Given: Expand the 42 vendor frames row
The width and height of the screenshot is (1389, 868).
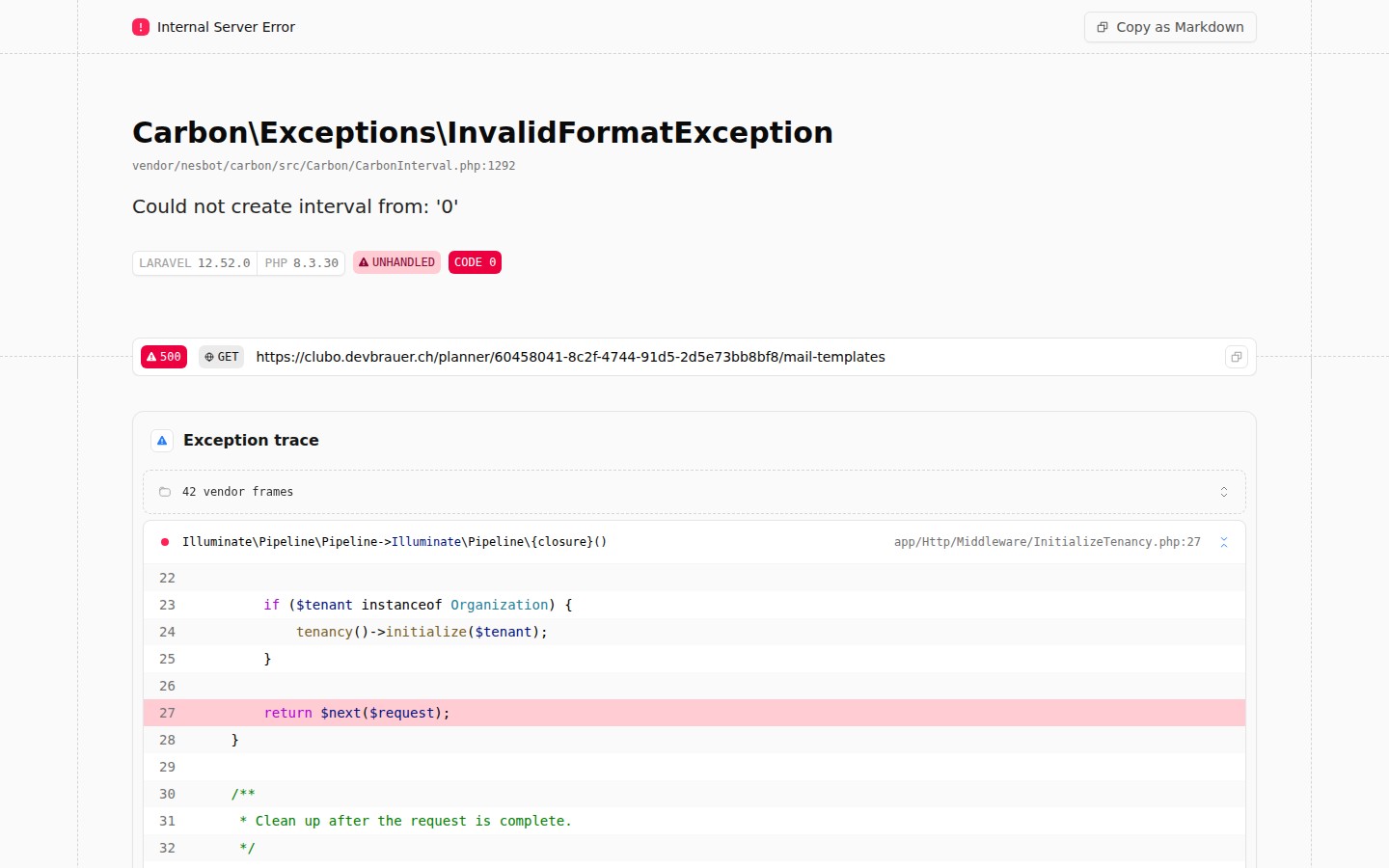Looking at the screenshot, I should (237, 492).
